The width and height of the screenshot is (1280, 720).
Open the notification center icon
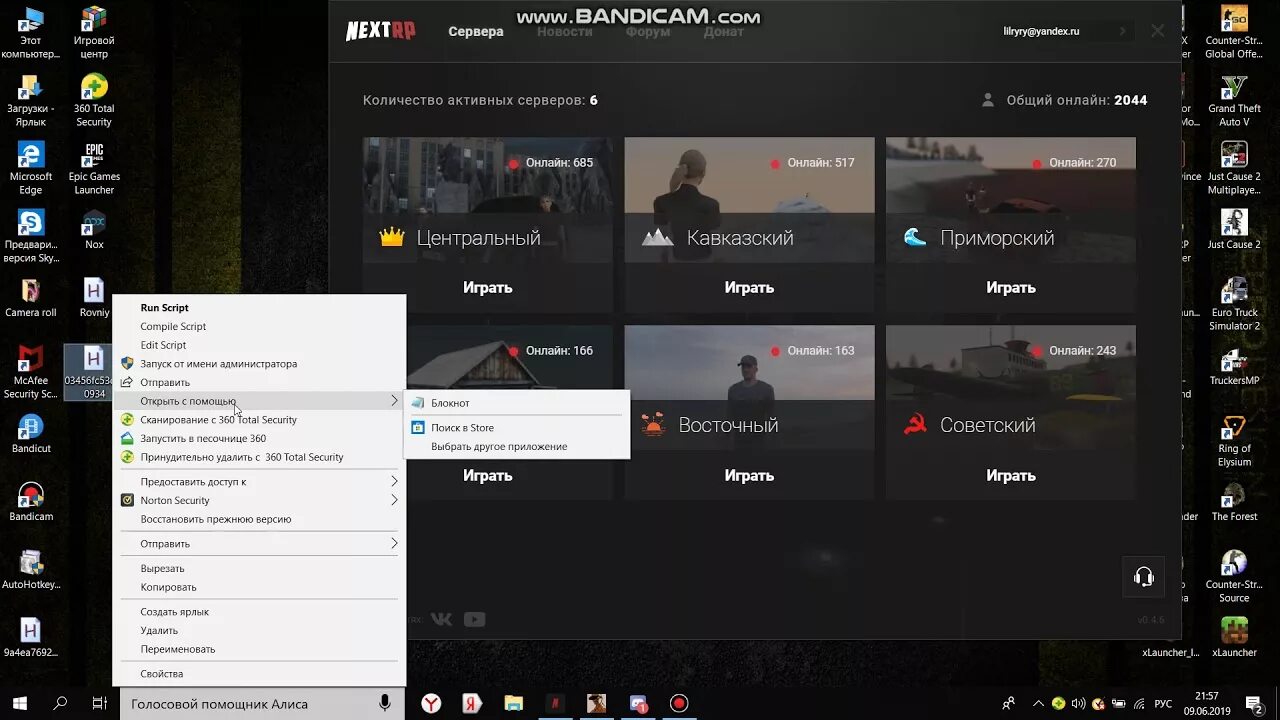tap(1253, 703)
